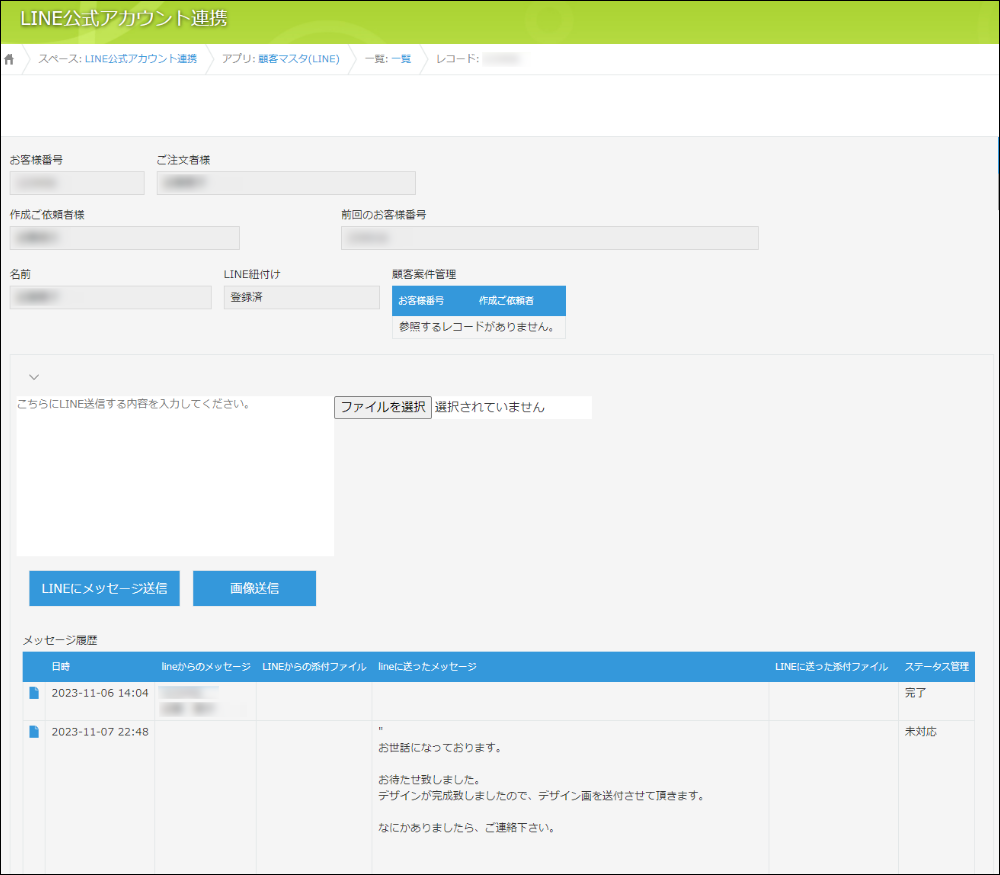Click the LINEからの添付ファイル column header
Screen dimensions: 1000x875
[314, 666]
